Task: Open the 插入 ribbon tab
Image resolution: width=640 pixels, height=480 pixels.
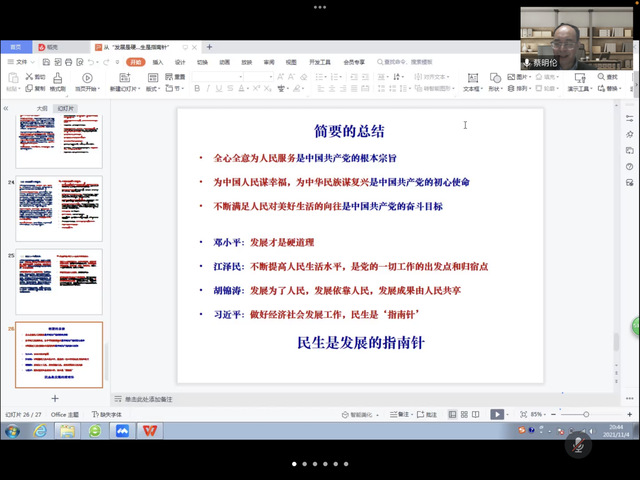Action: (158, 61)
